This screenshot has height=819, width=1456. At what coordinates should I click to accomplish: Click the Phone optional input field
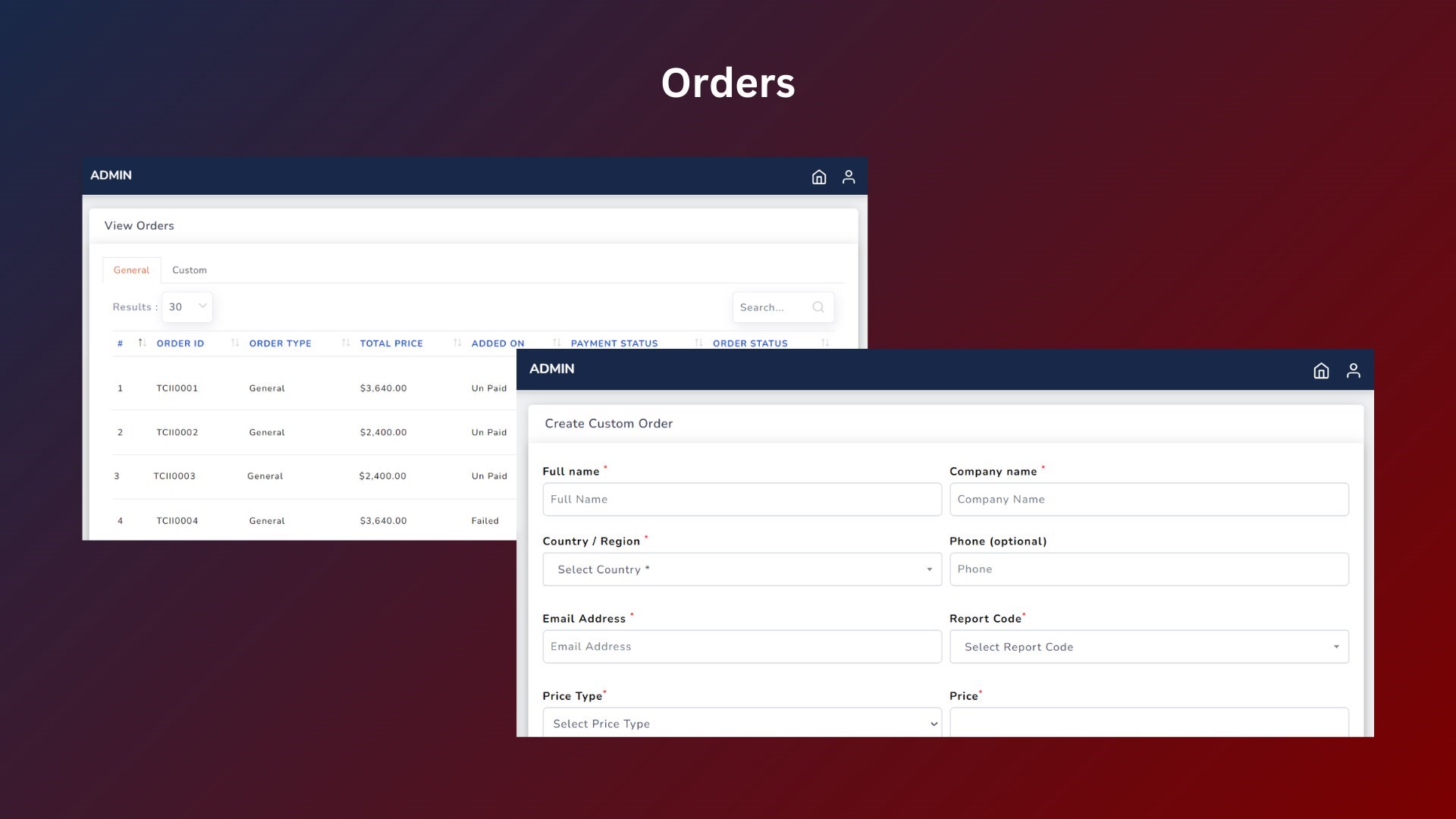[1149, 569]
